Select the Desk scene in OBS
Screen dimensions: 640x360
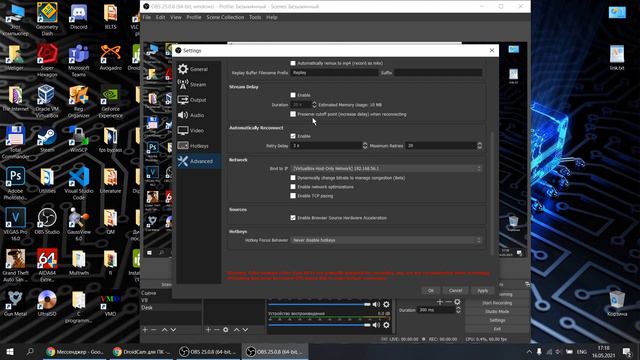[x=171, y=307]
